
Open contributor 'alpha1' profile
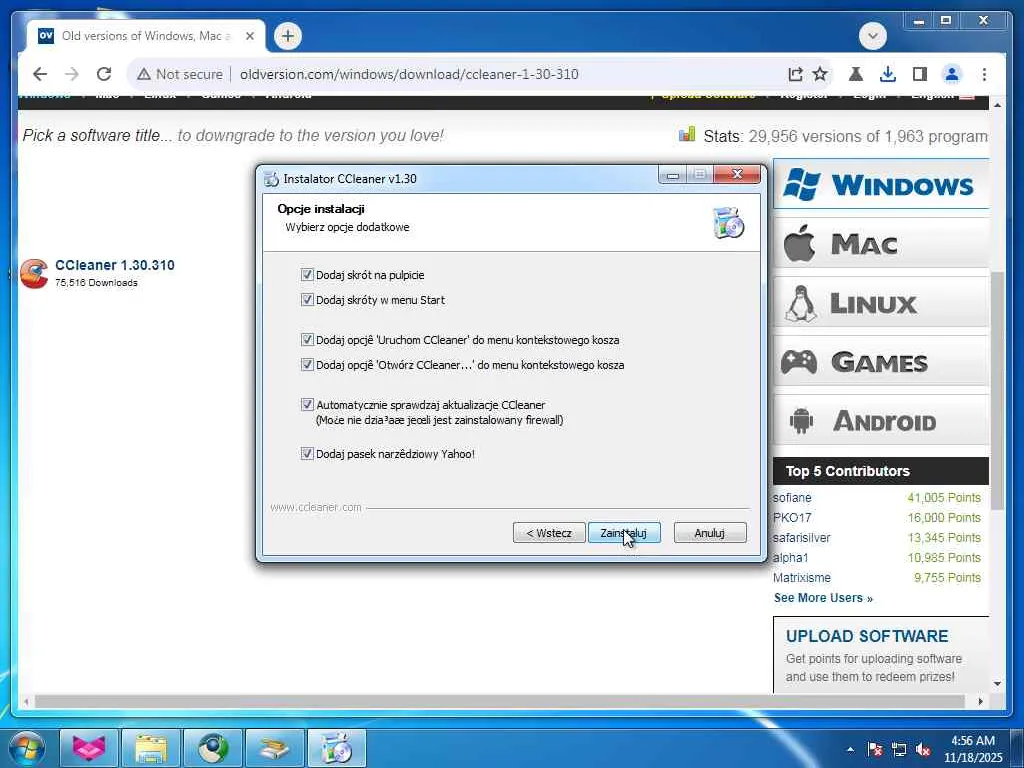pos(790,558)
